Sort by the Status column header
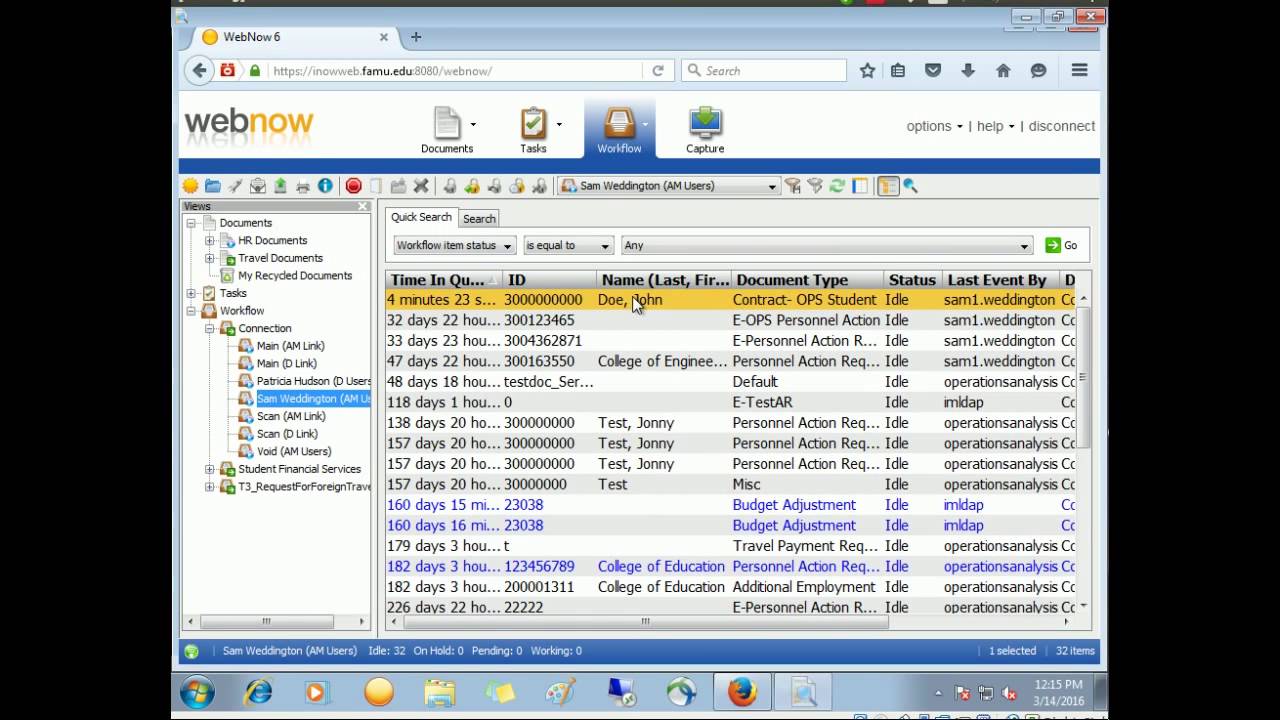This screenshot has height=720, width=1280. pyautogui.click(x=914, y=280)
